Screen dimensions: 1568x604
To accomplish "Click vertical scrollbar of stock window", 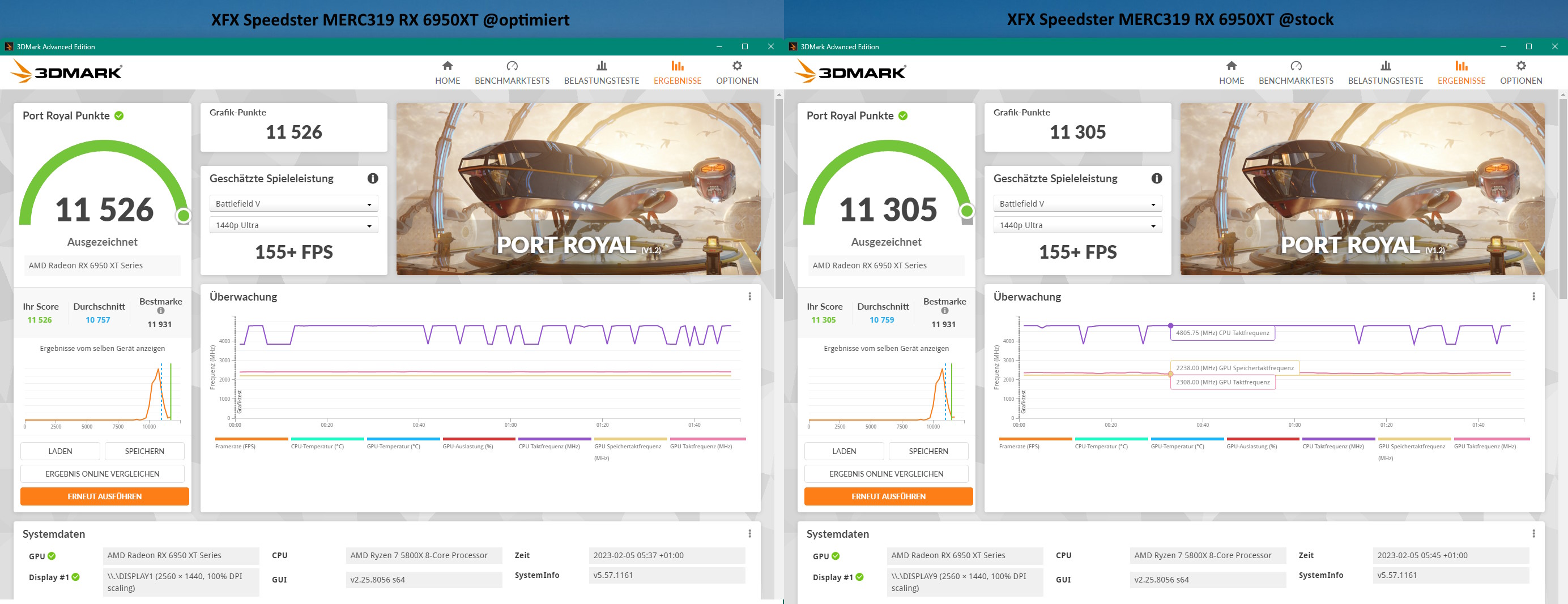I will (1562, 199).
